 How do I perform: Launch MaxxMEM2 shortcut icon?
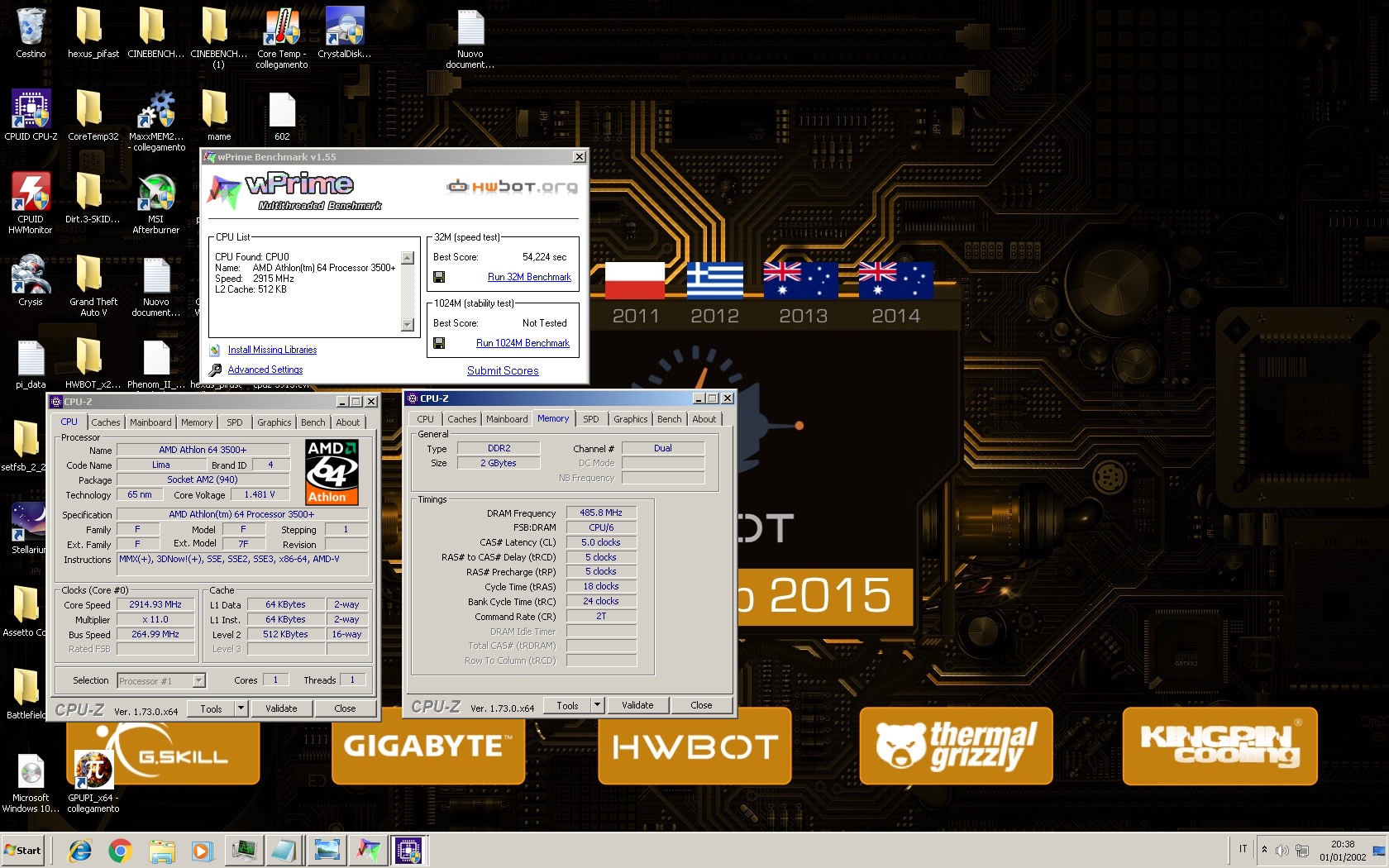tap(157, 120)
